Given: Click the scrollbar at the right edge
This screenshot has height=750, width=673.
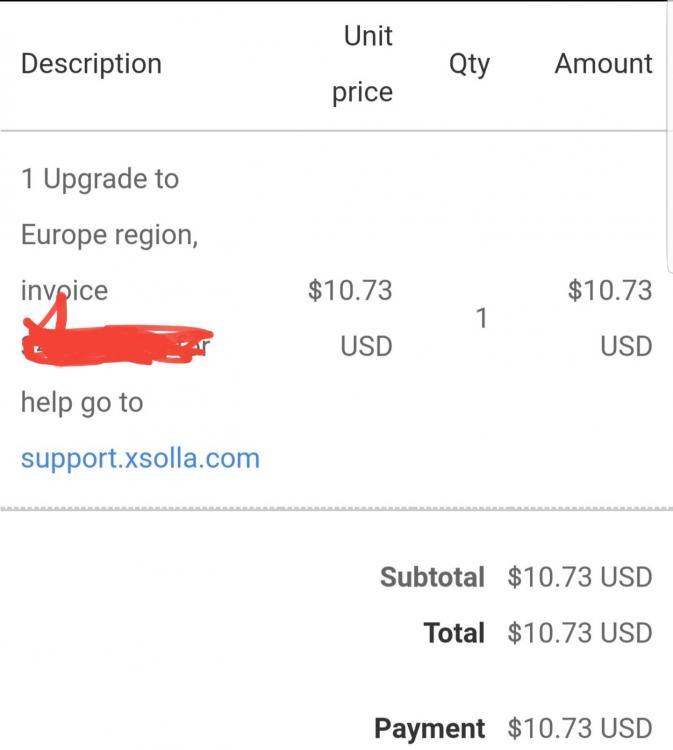Looking at the screenshot, I should [x=669, y=134].
